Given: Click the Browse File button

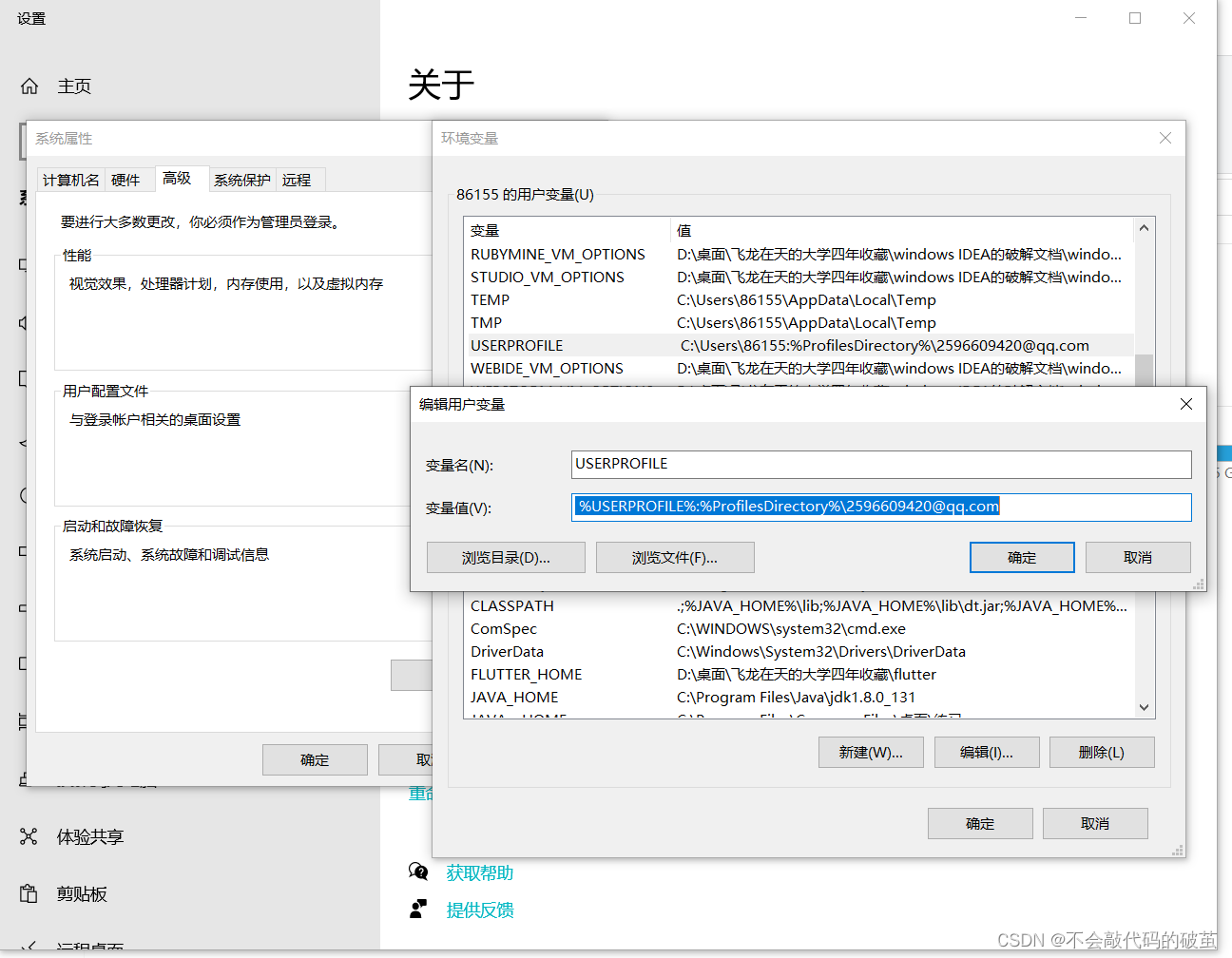Looking at the screenshot, I should pos(675,558).
